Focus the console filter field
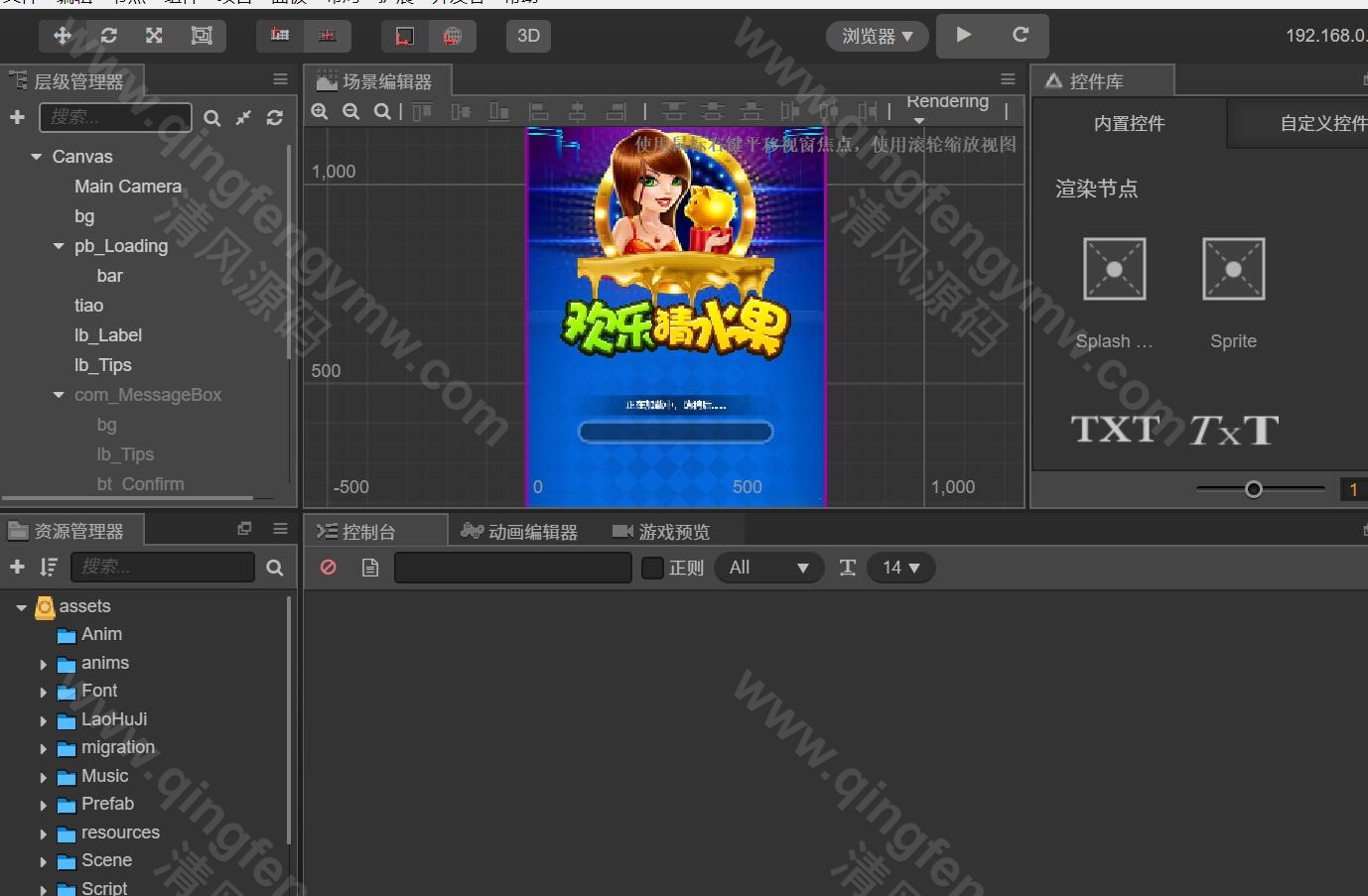This screenshot has height=896, width=1368. [x=513, y=568]
